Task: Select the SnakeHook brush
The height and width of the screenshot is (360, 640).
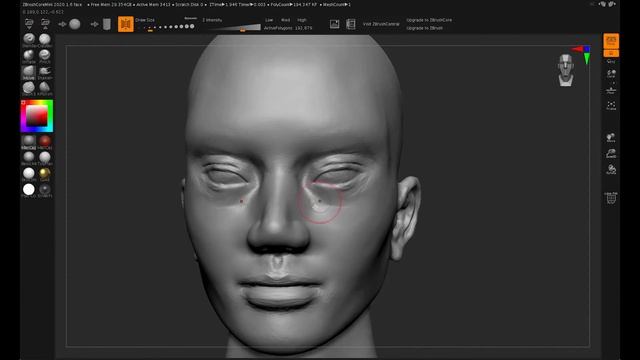Action: pyautogui.click(x=45, y=72)
